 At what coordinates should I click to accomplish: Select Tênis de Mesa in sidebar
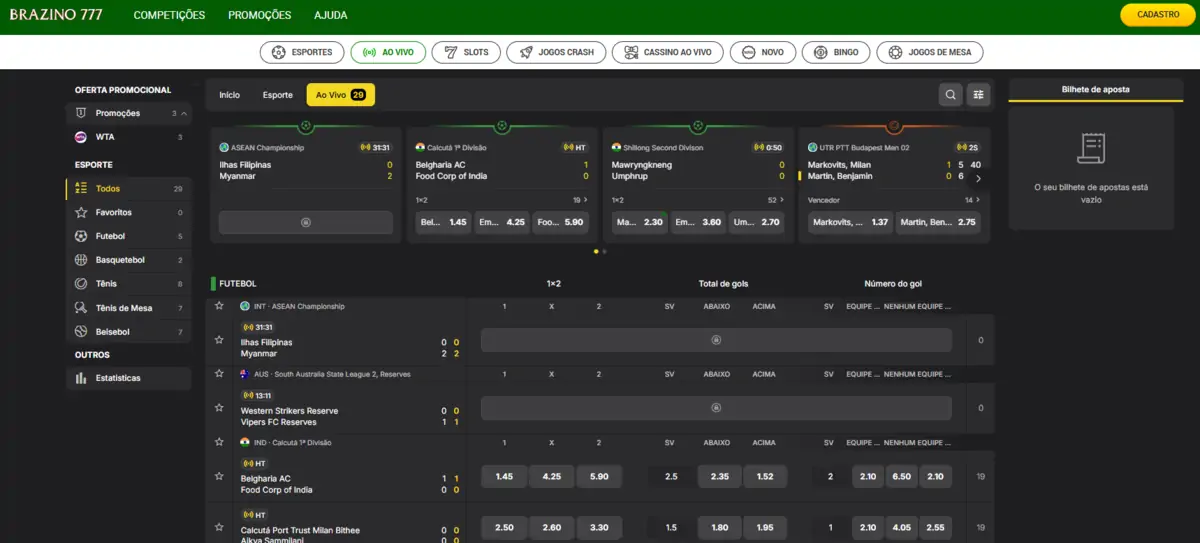[x=128, y=307]
